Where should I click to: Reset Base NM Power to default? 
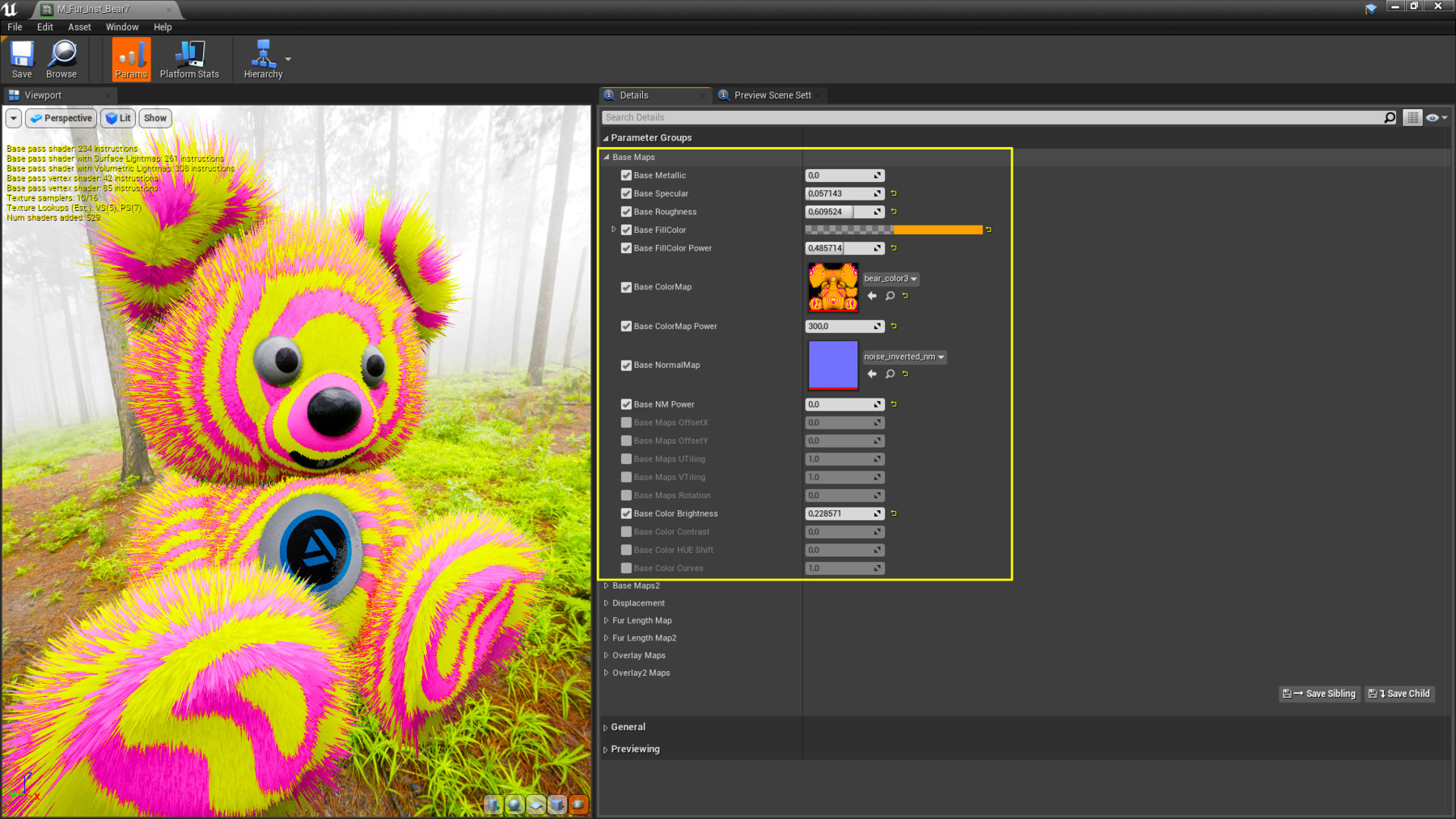[x=894, y=404]
